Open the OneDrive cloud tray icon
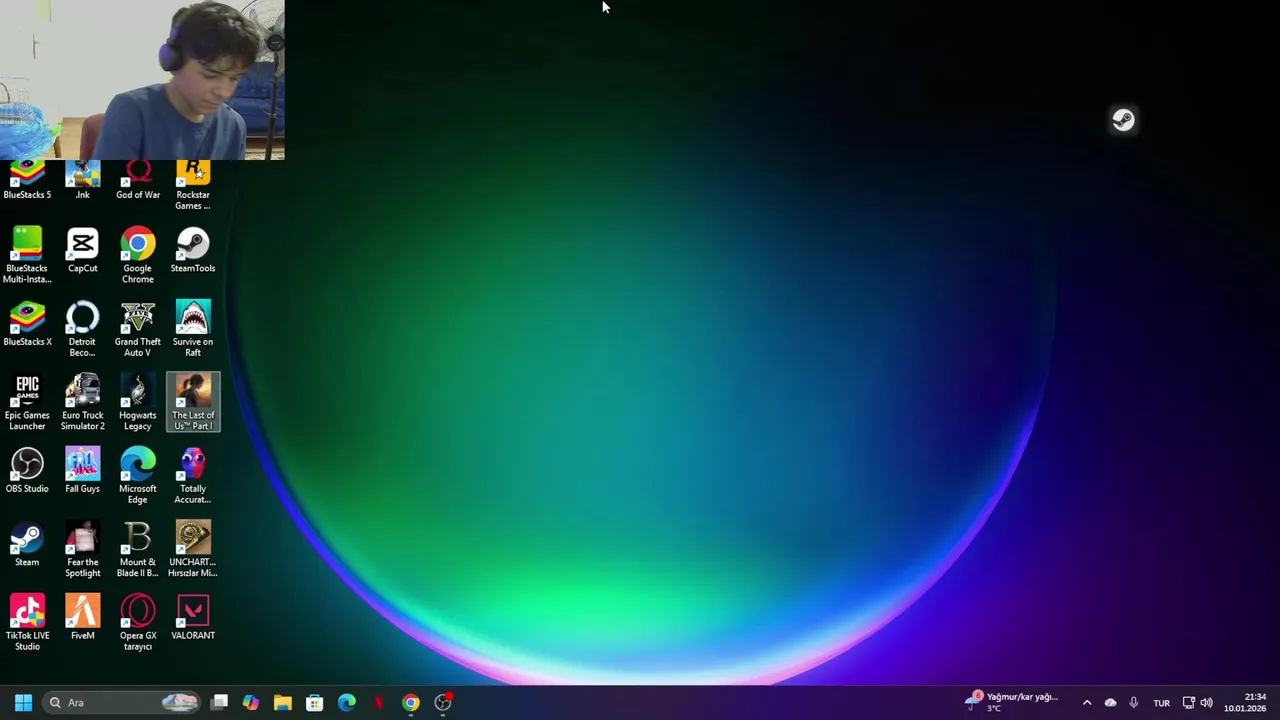 1110,703
